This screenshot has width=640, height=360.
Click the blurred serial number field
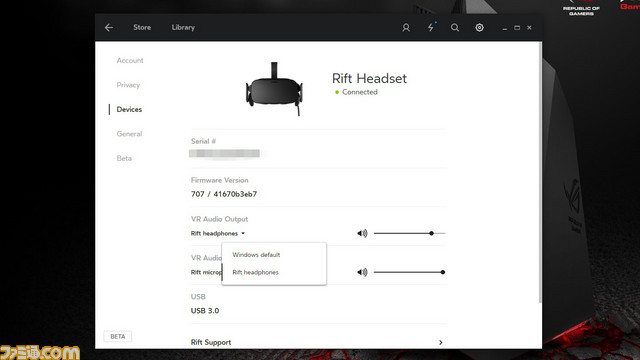(x=224, y=153)
